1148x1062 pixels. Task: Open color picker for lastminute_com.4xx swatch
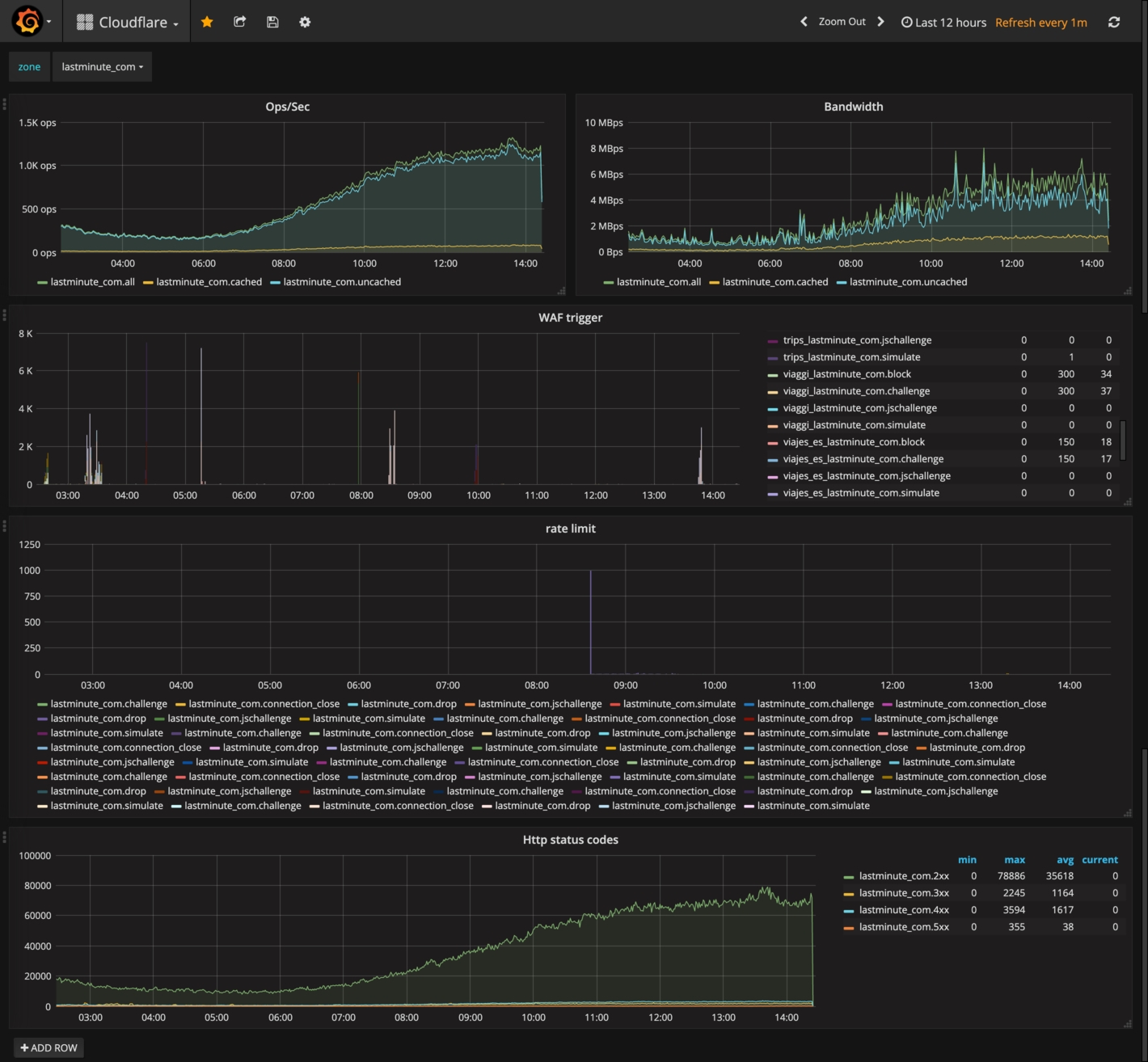coord(848,910)
